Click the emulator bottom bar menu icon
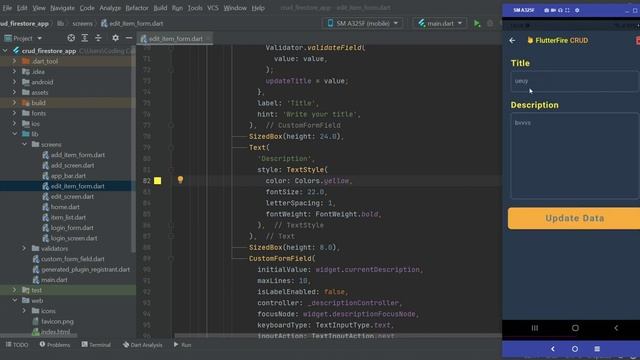Screen dimensions: 640x360 597,349
